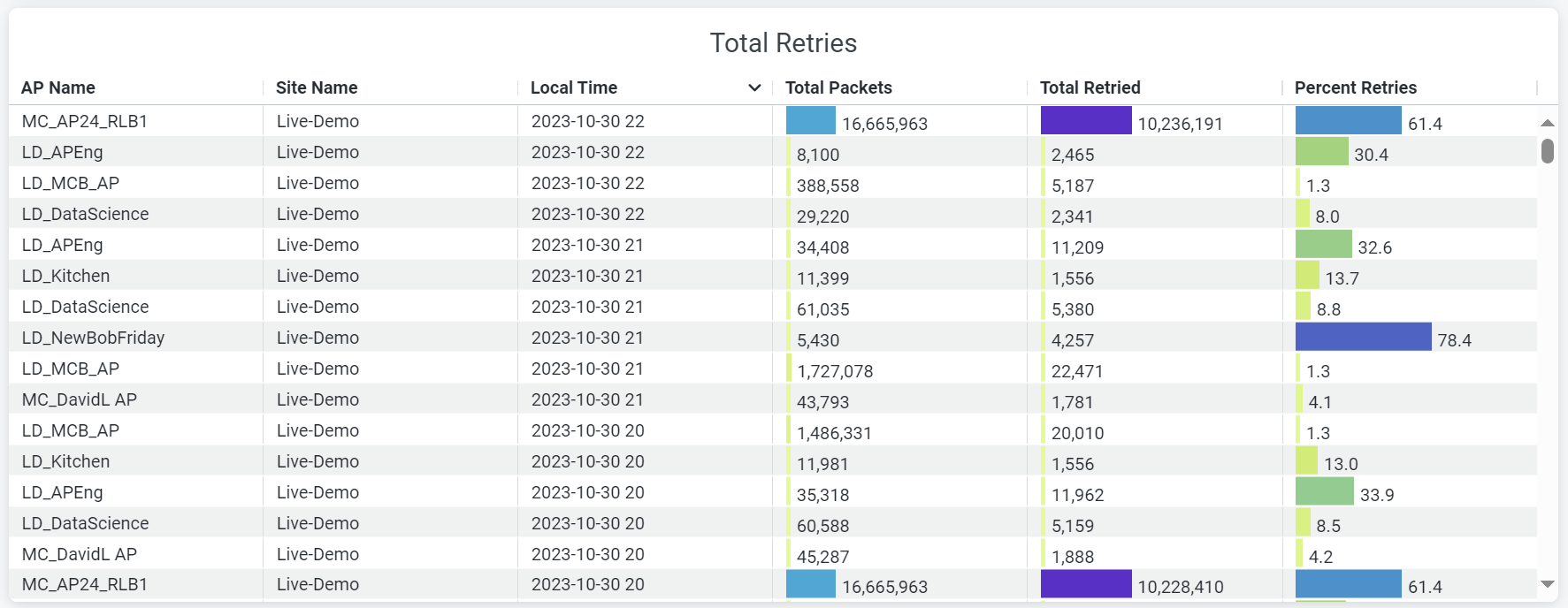Click the vertical scrollbar thumb
The width and height of the screenshot is (1568, 608).
(x=1547, y=151)
